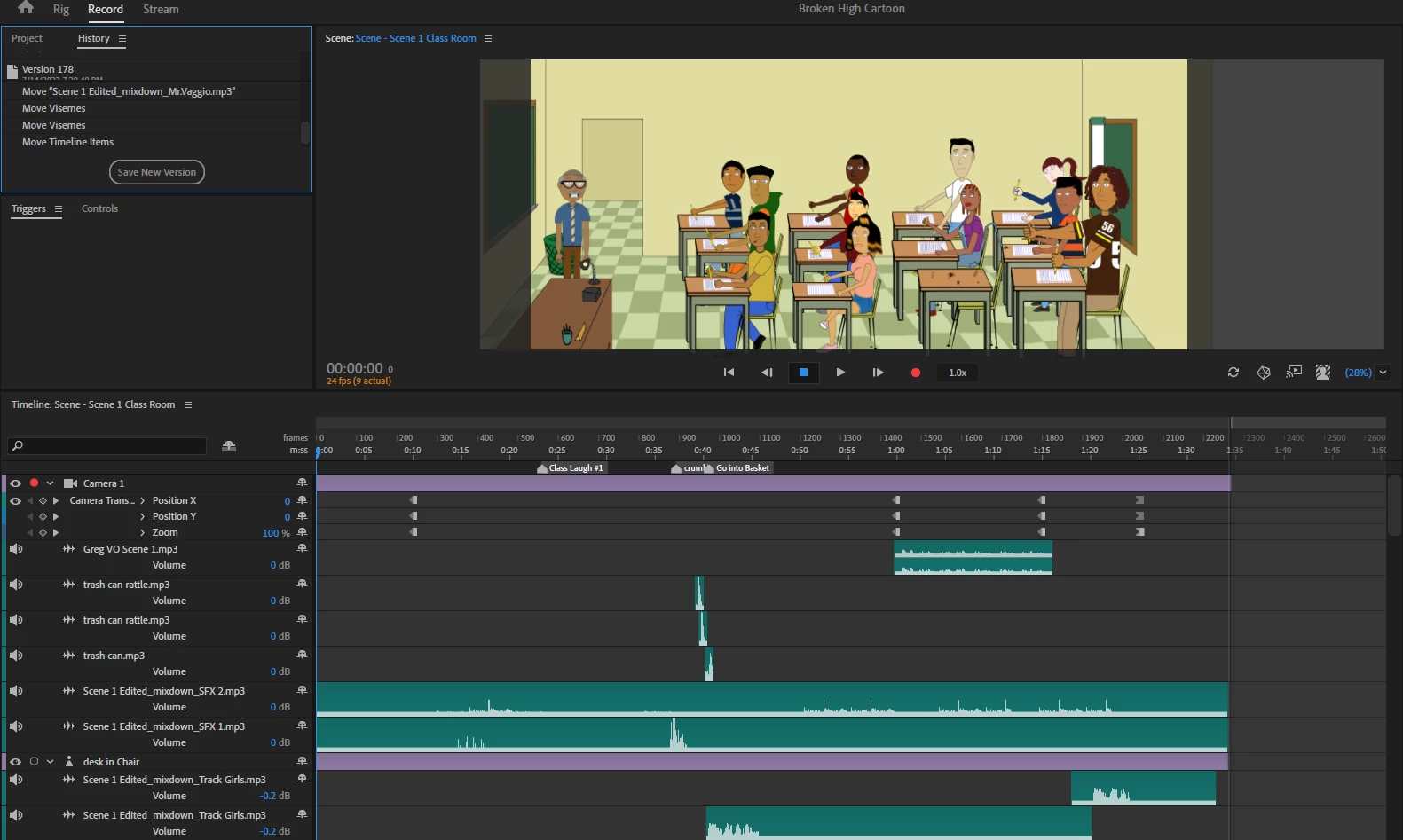Toggle the shy icon on Camera 1 track
The width and height of the screenshot is (1403, 840).
coord(302,483)
